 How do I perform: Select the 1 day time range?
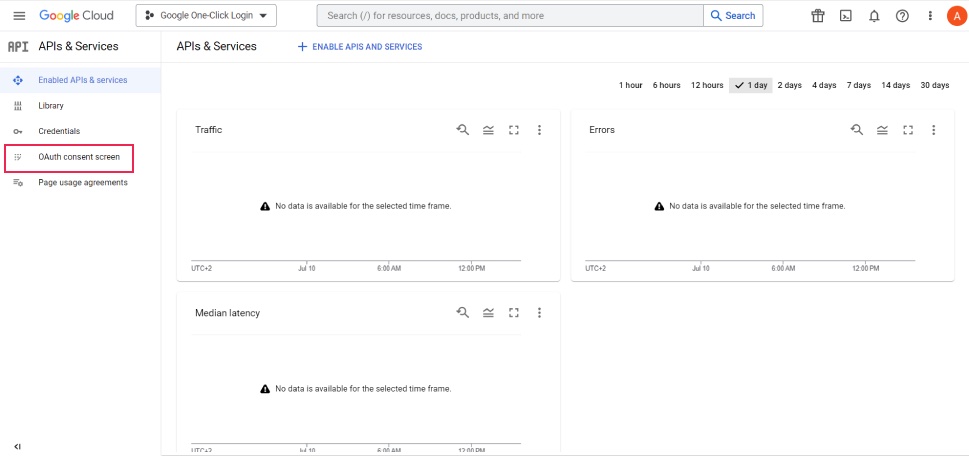coord(750,85)
